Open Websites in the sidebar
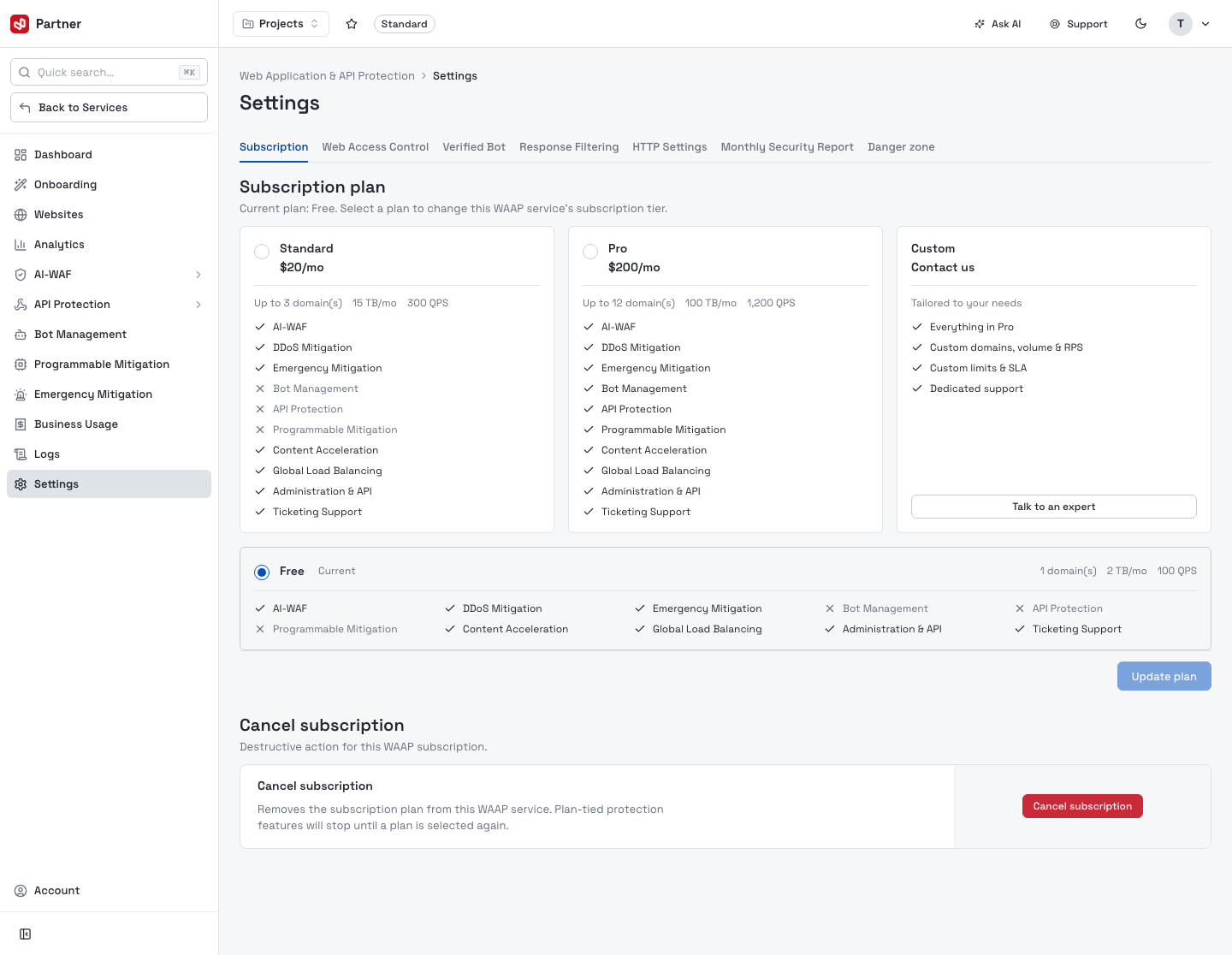The image size is (1232, 955). (x=109, y=215)
